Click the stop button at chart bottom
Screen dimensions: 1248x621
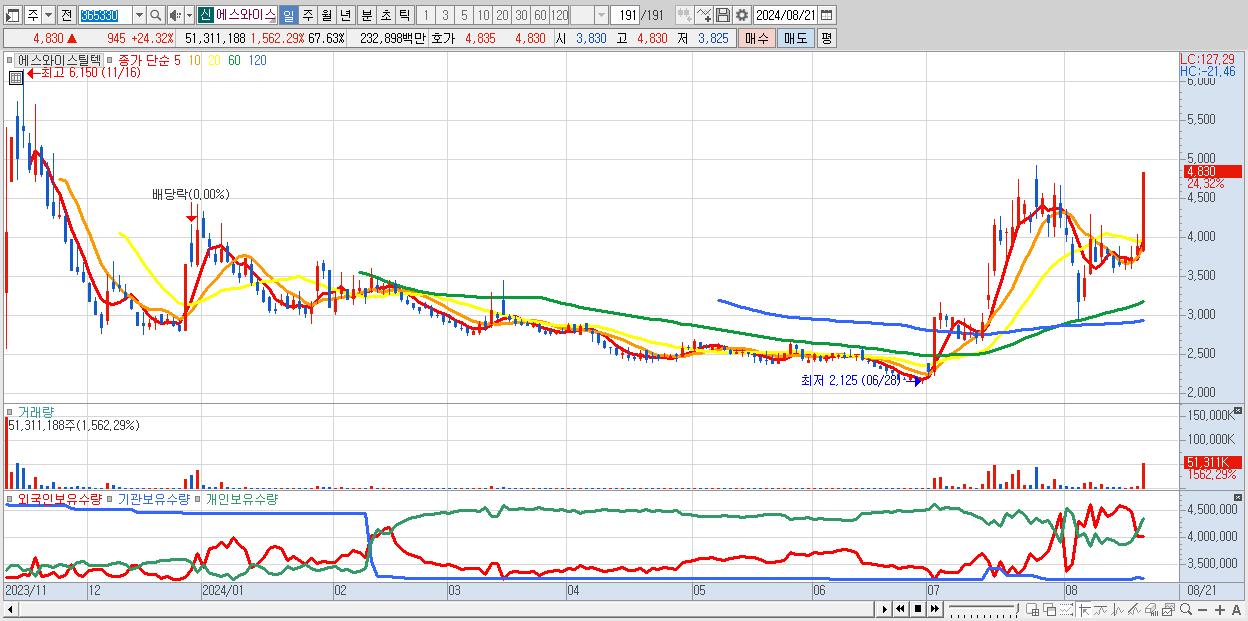[917, 609]
